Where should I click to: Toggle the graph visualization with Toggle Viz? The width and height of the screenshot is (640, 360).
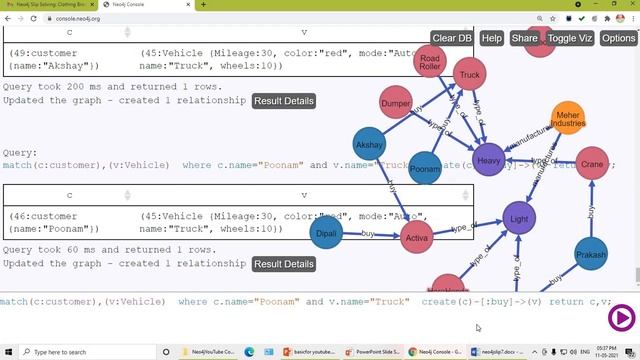[x=570, y=38]
